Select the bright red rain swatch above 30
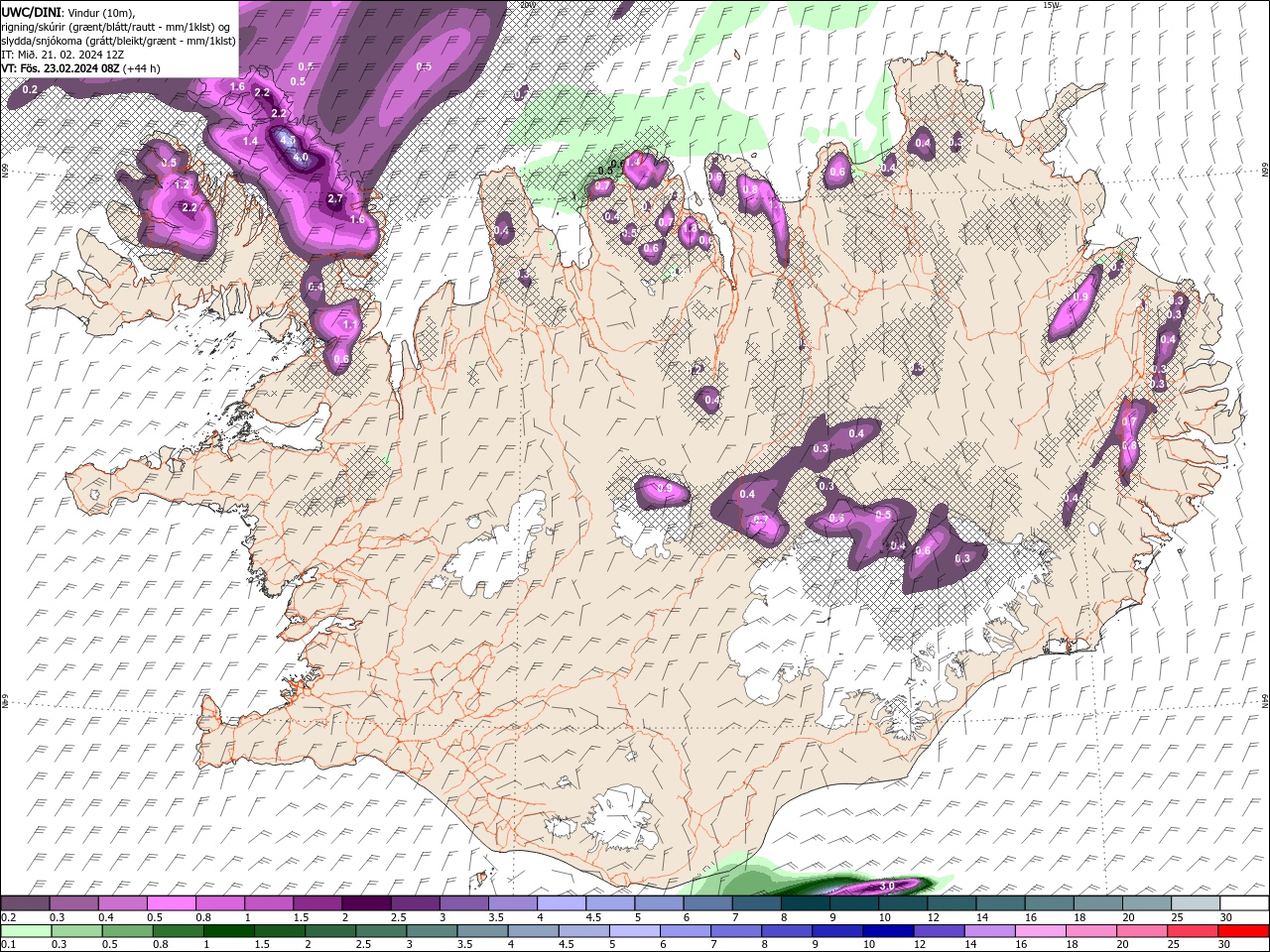Image resolution: width=1270 pixels, height=952 pixels. click(1243, 931)
